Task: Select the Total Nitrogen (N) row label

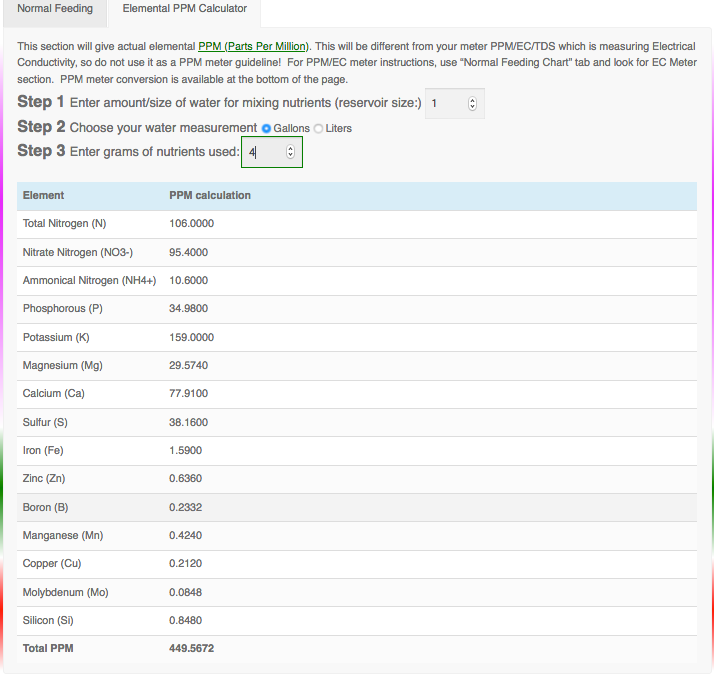Action: tap(64, 224)
